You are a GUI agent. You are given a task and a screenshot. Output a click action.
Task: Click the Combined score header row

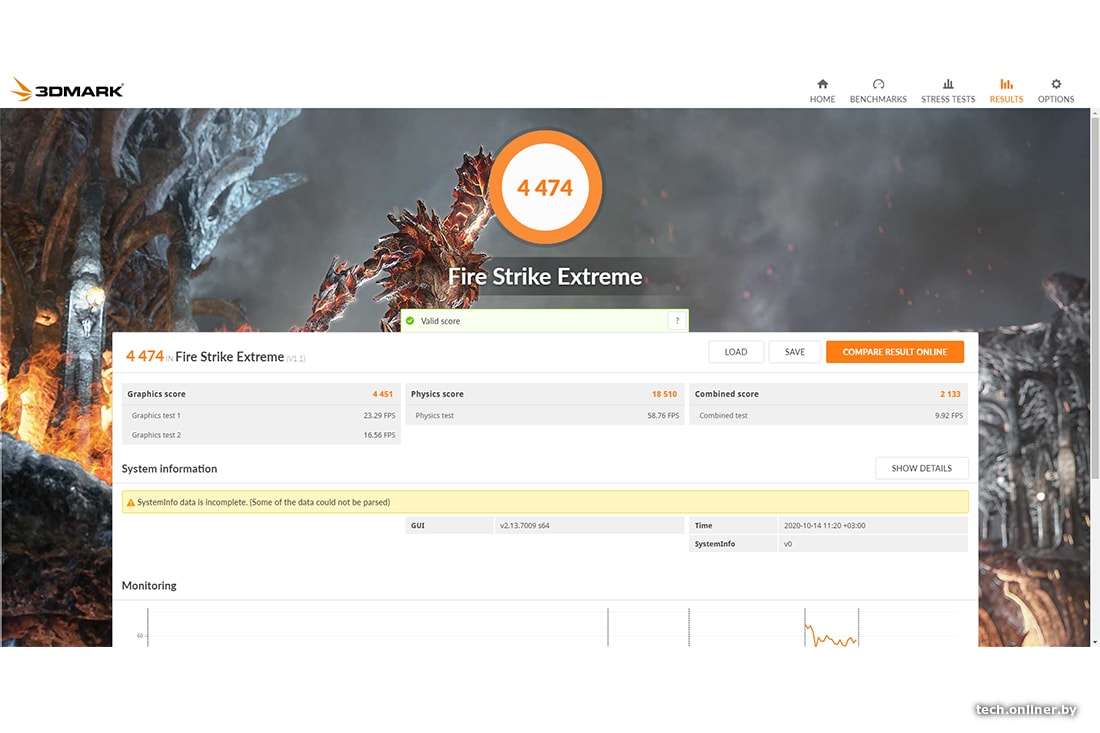tap(828, 394)
